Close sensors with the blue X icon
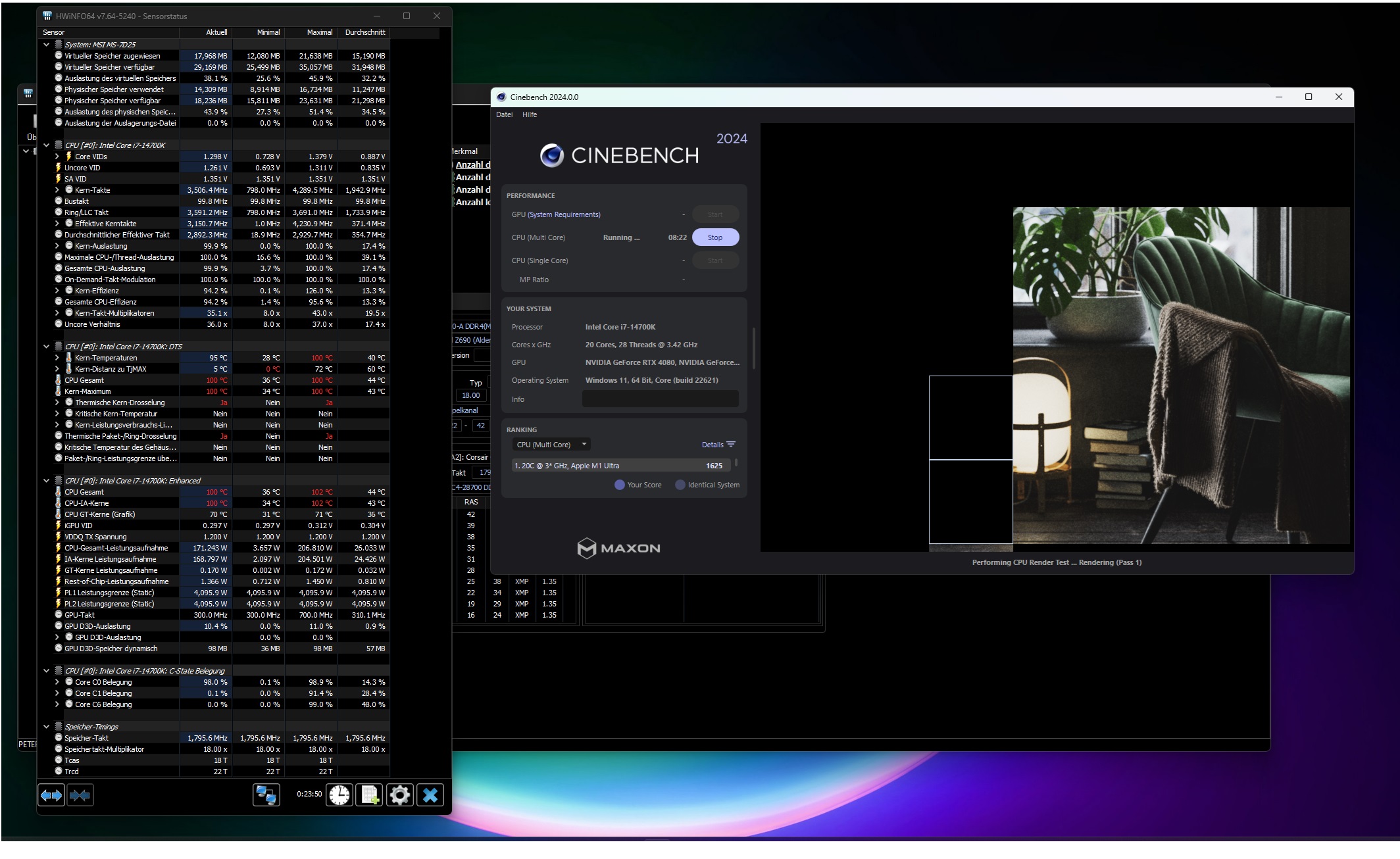The width and height of the screenshot is (1400, 859). pyautogui.click(x=430, y=795)
